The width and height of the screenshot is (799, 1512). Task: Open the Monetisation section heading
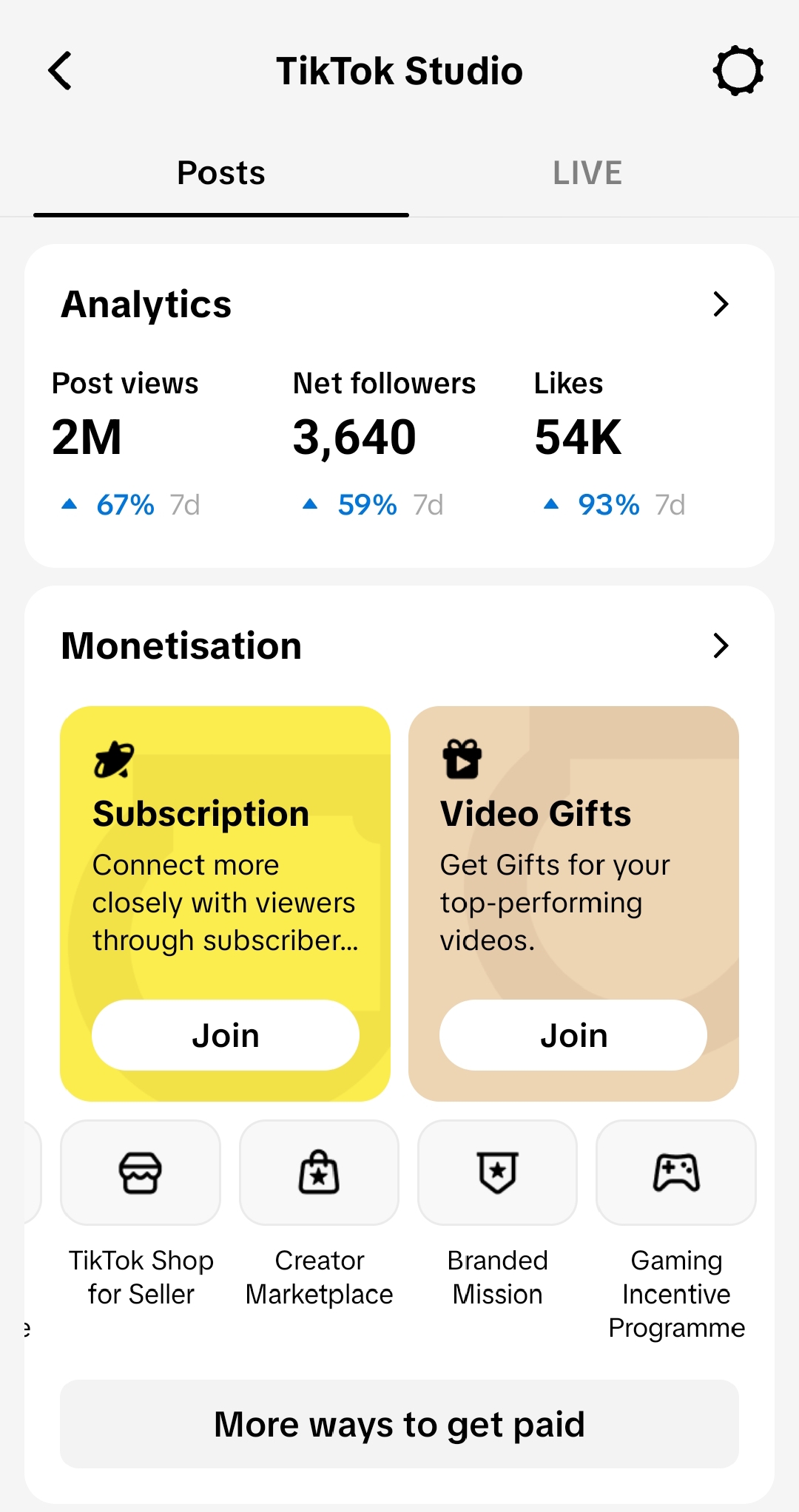181,645
